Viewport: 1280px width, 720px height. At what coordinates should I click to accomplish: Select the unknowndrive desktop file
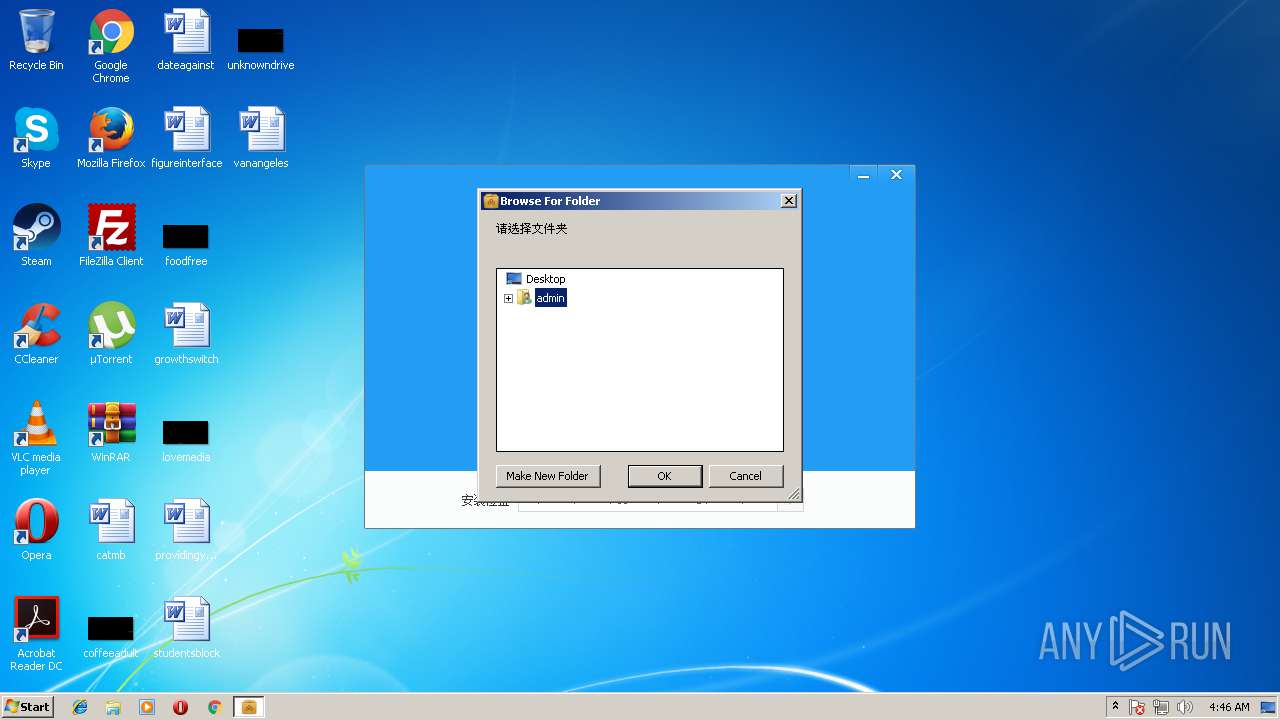tap(261, 48)
